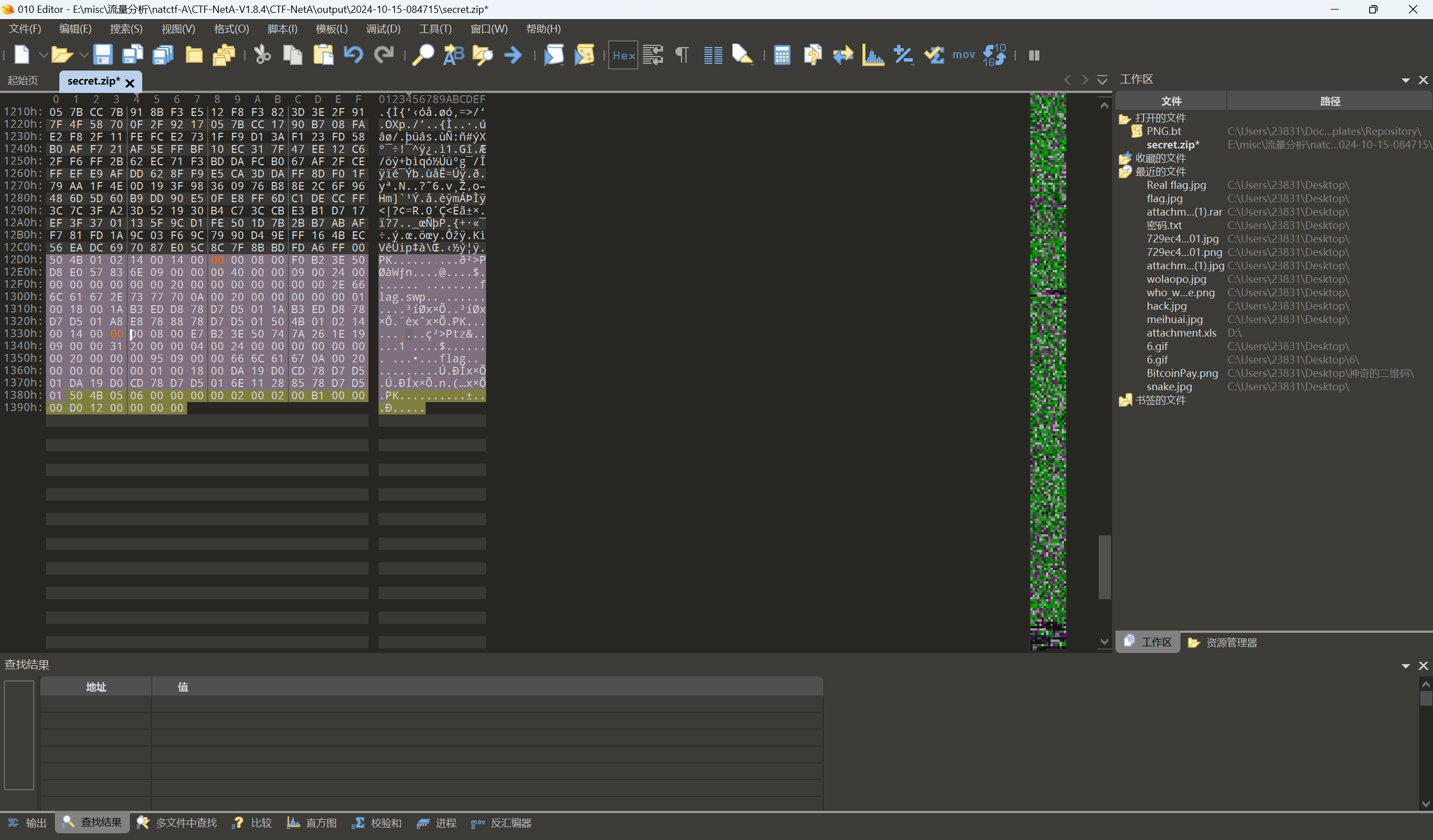Click the 路径 column header in workspace

(1329, 101)
